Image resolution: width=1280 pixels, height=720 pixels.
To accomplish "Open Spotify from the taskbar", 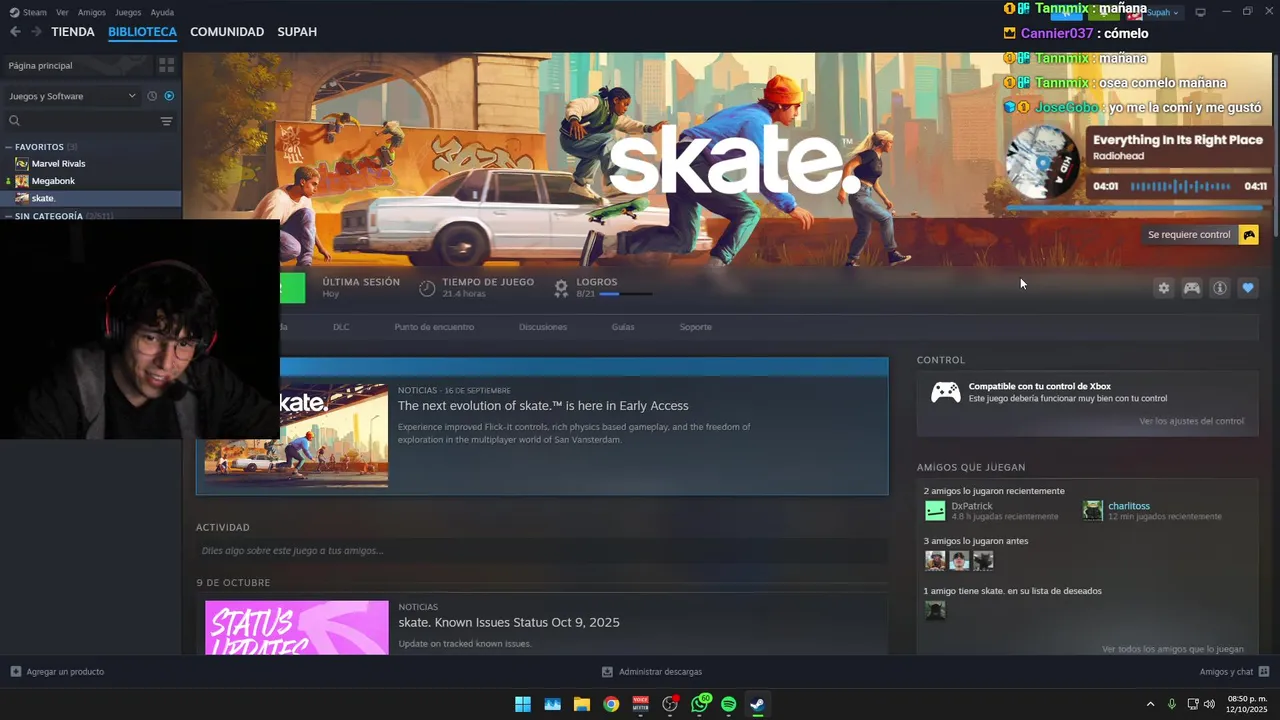I will (728, 704).
